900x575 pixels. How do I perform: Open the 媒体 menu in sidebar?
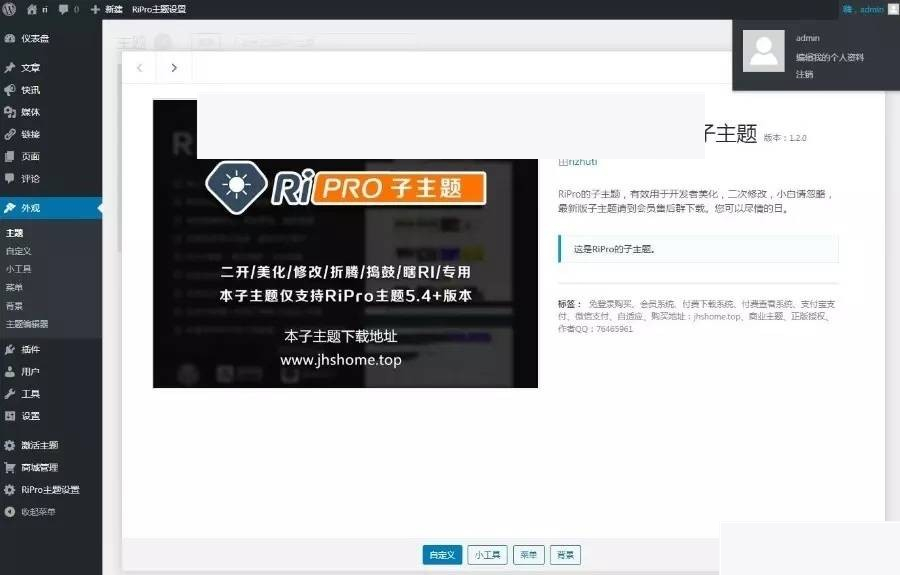(30, 112)
